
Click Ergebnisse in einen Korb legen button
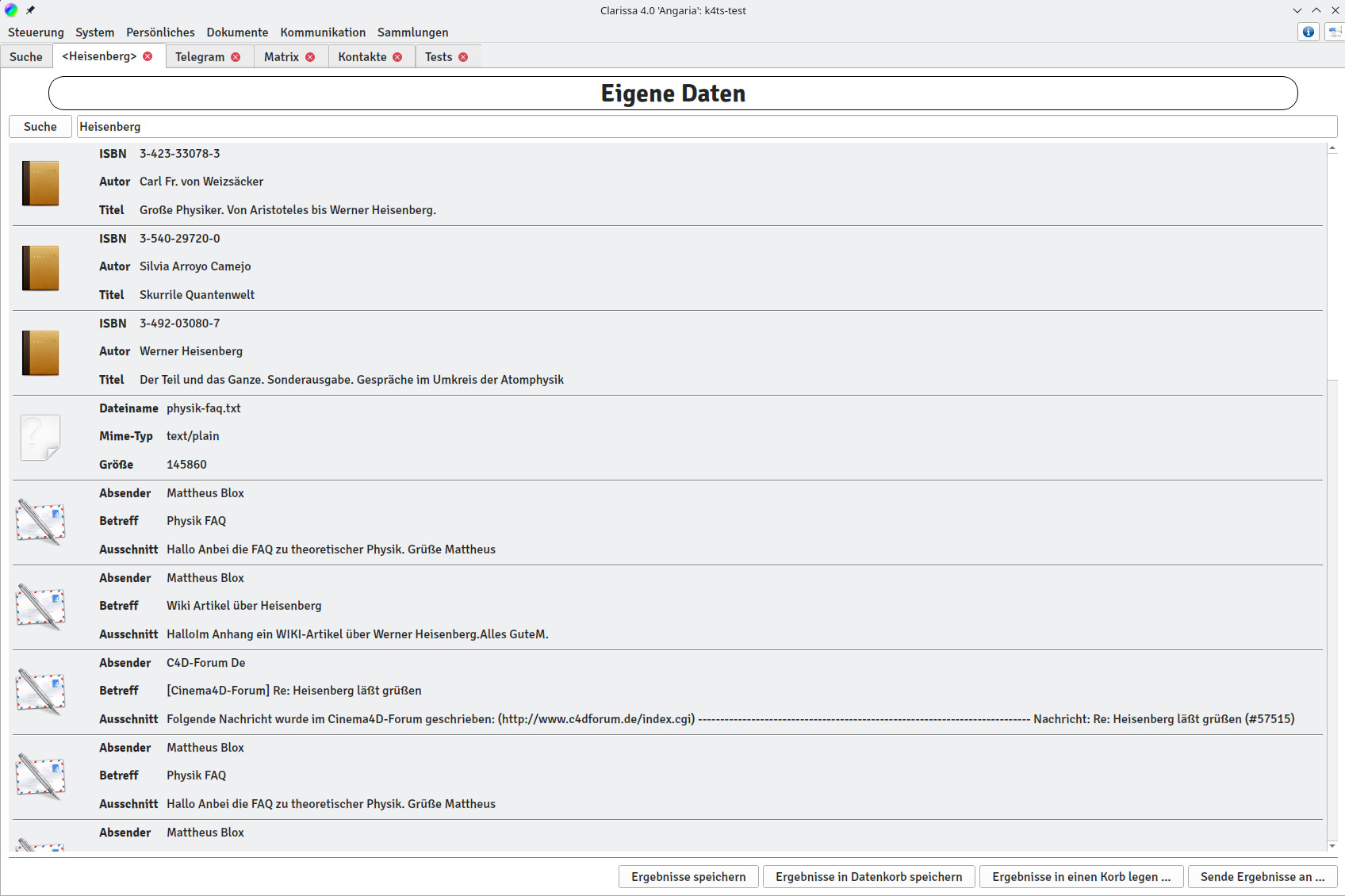[1082, 877]
